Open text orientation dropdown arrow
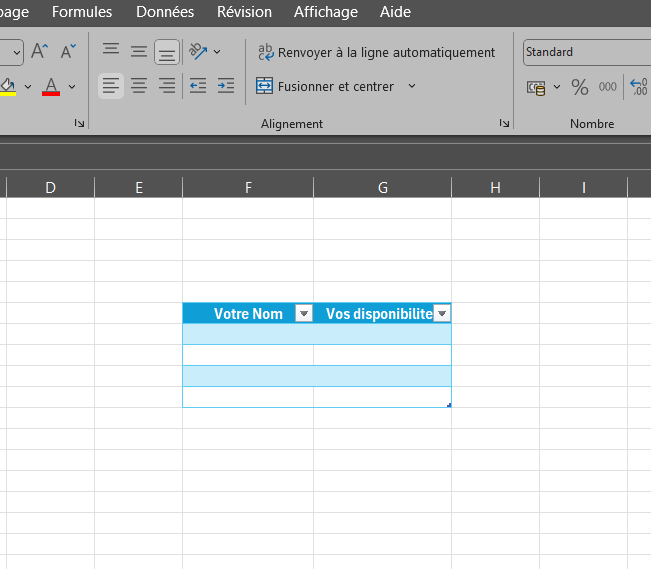This screenshot has width=651, height=569. pos(217,52)
